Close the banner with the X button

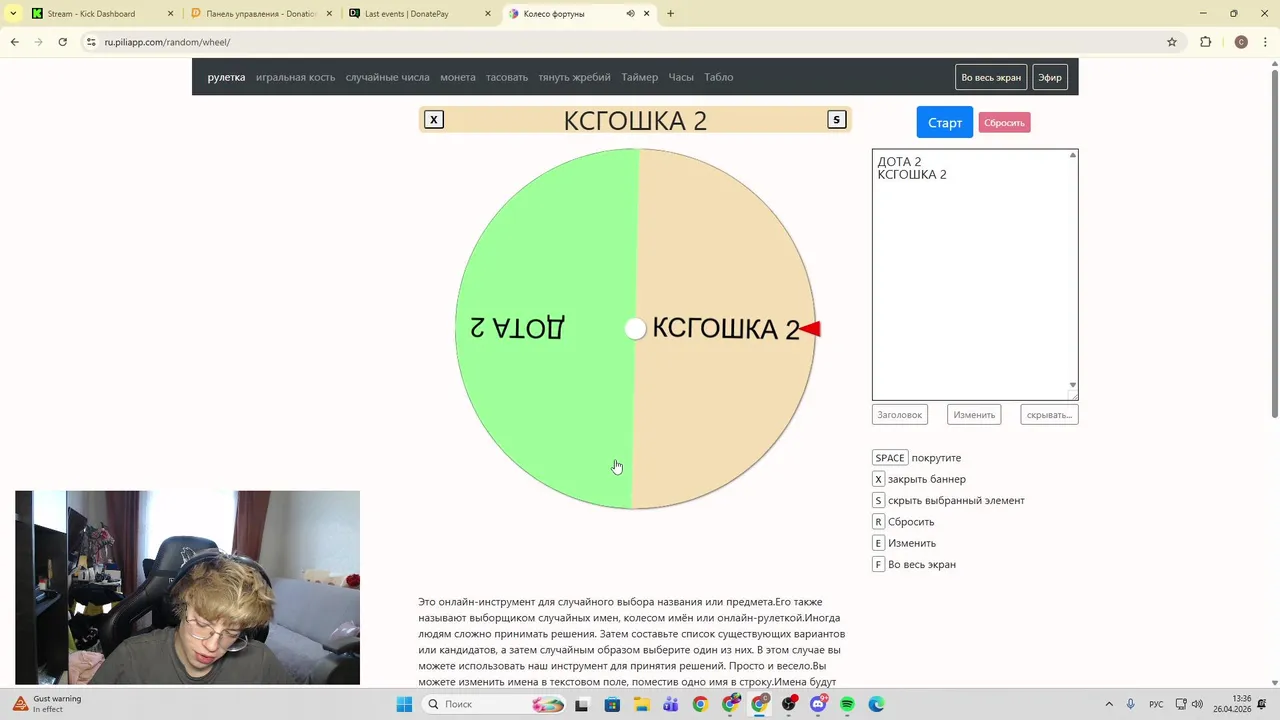coord(433,120)
